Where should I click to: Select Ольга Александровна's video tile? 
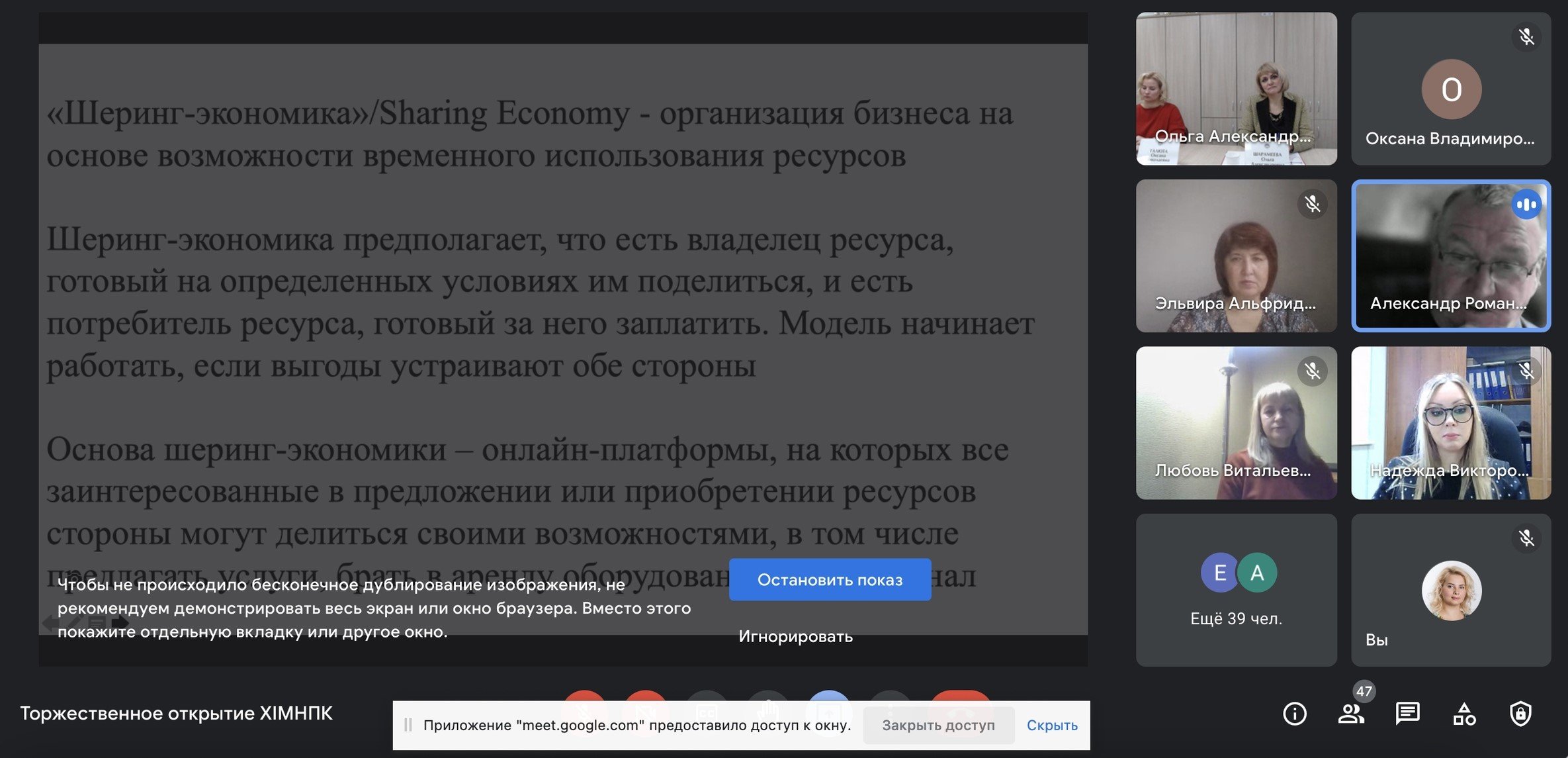click(x=1236, y=89)
